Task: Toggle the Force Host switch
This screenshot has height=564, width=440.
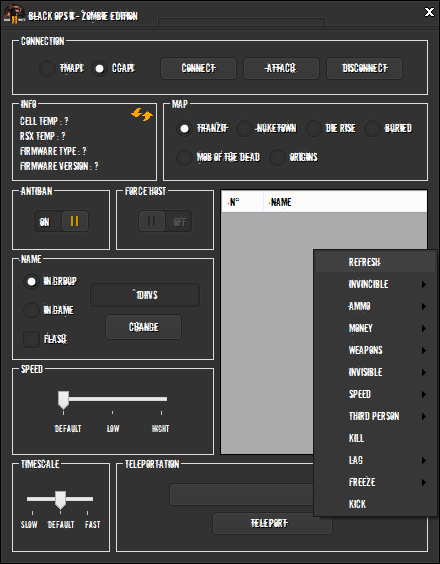Action: point(165,221)
